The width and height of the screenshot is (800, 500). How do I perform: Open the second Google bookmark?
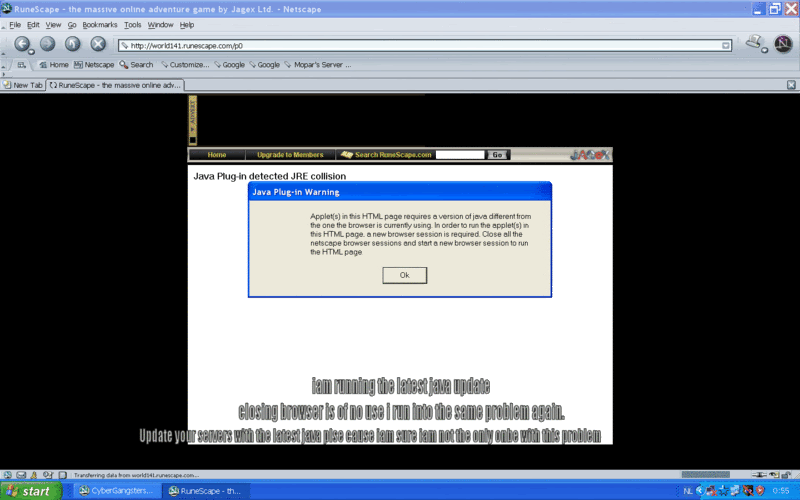pos(265,65)
